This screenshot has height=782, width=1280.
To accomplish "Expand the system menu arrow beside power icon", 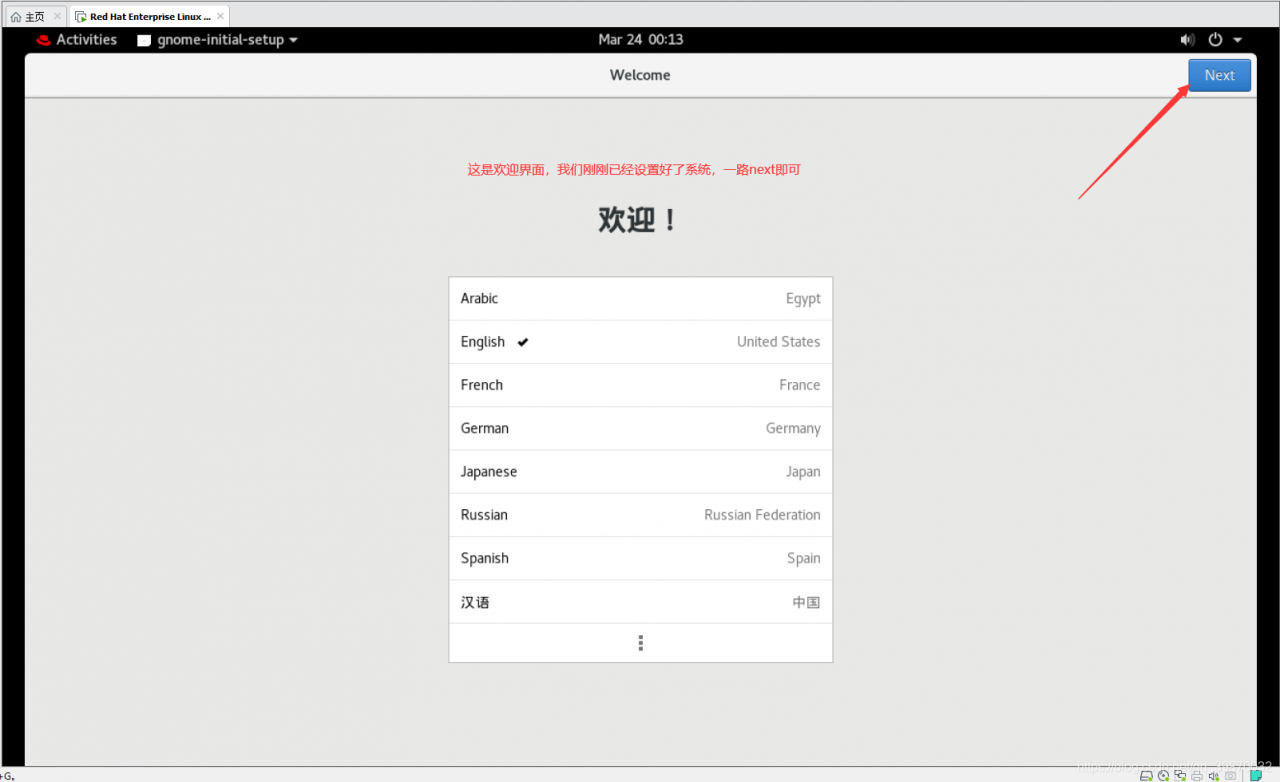I will pyautogui.click(x=1237, y=40).
